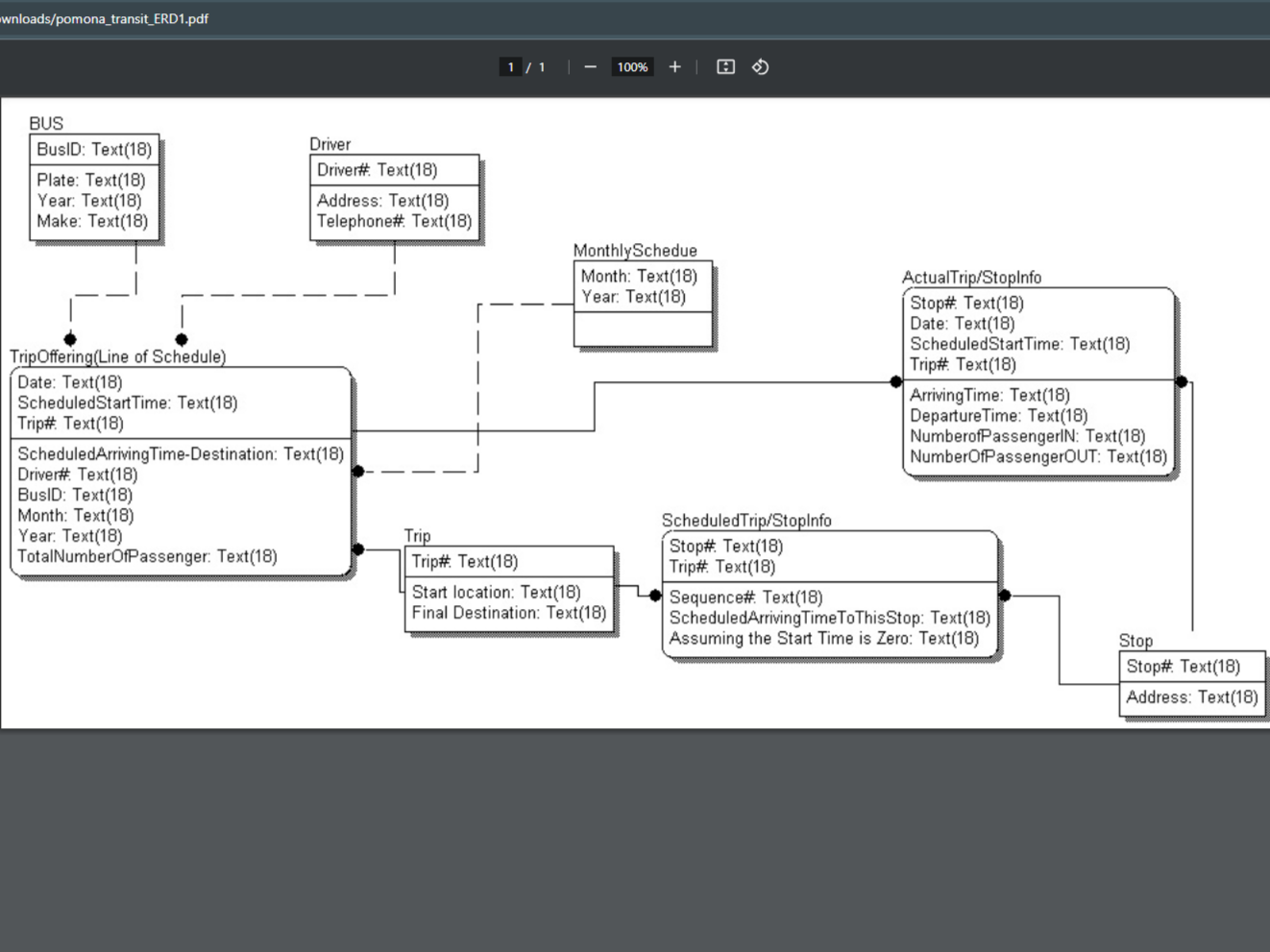The height and width of the screenshot is (952, 1270).
Task: Click 'Telephone#: Text(18)' in Driver table
Action: point(394,221)
